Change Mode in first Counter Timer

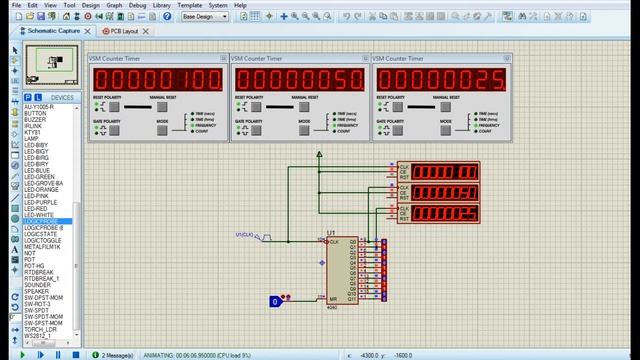point(162,131)
